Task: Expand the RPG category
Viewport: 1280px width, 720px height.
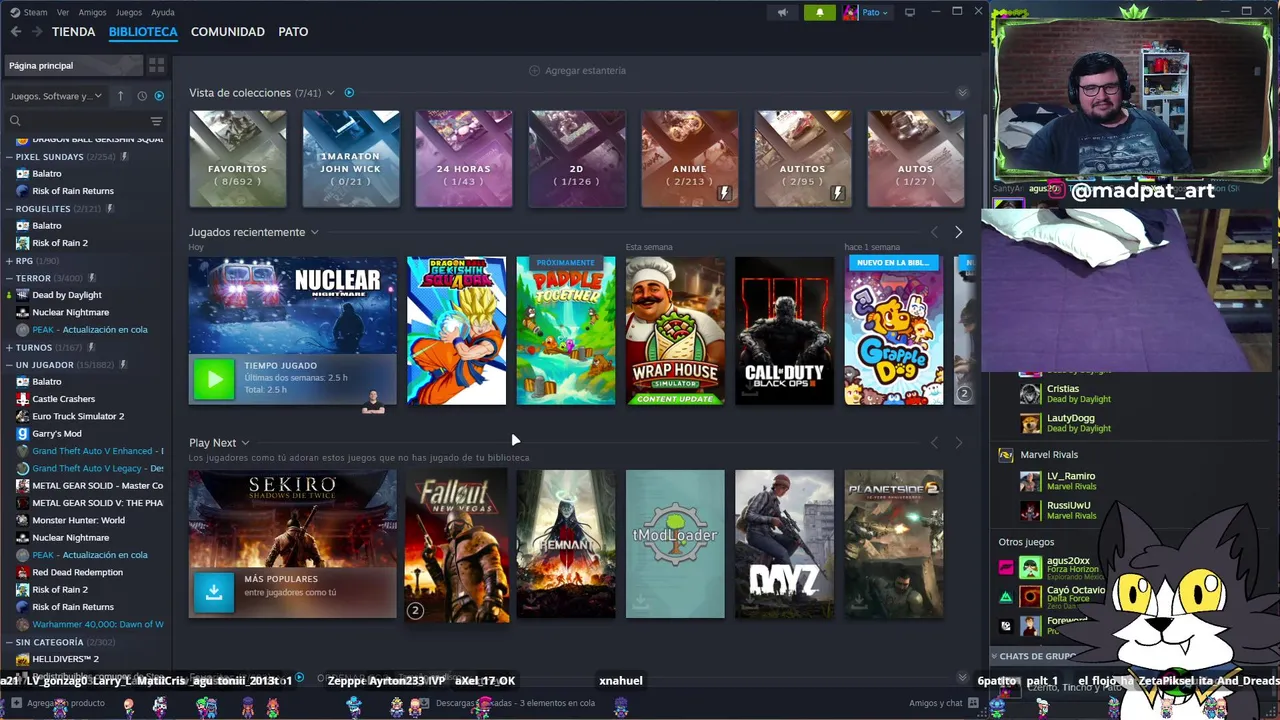Action: [10, 261]
